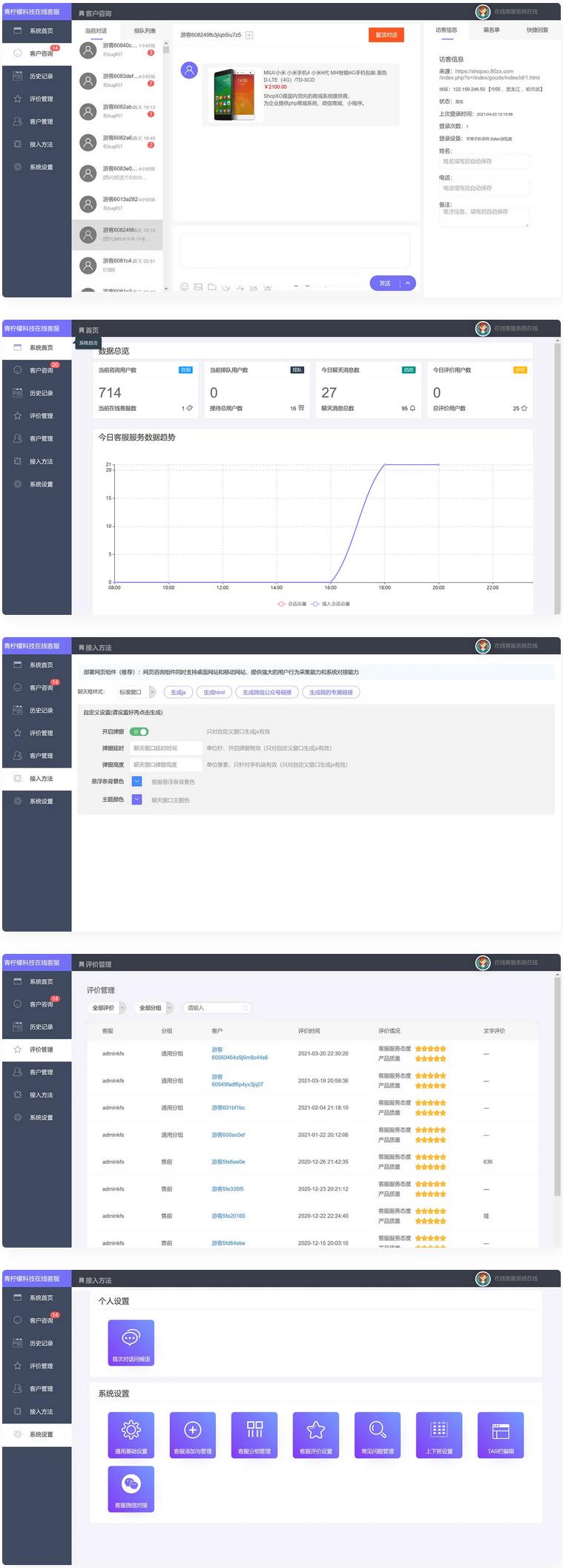
Task: Open the 客服评价设置 star tile
Action: click(x=315, y=1434)
